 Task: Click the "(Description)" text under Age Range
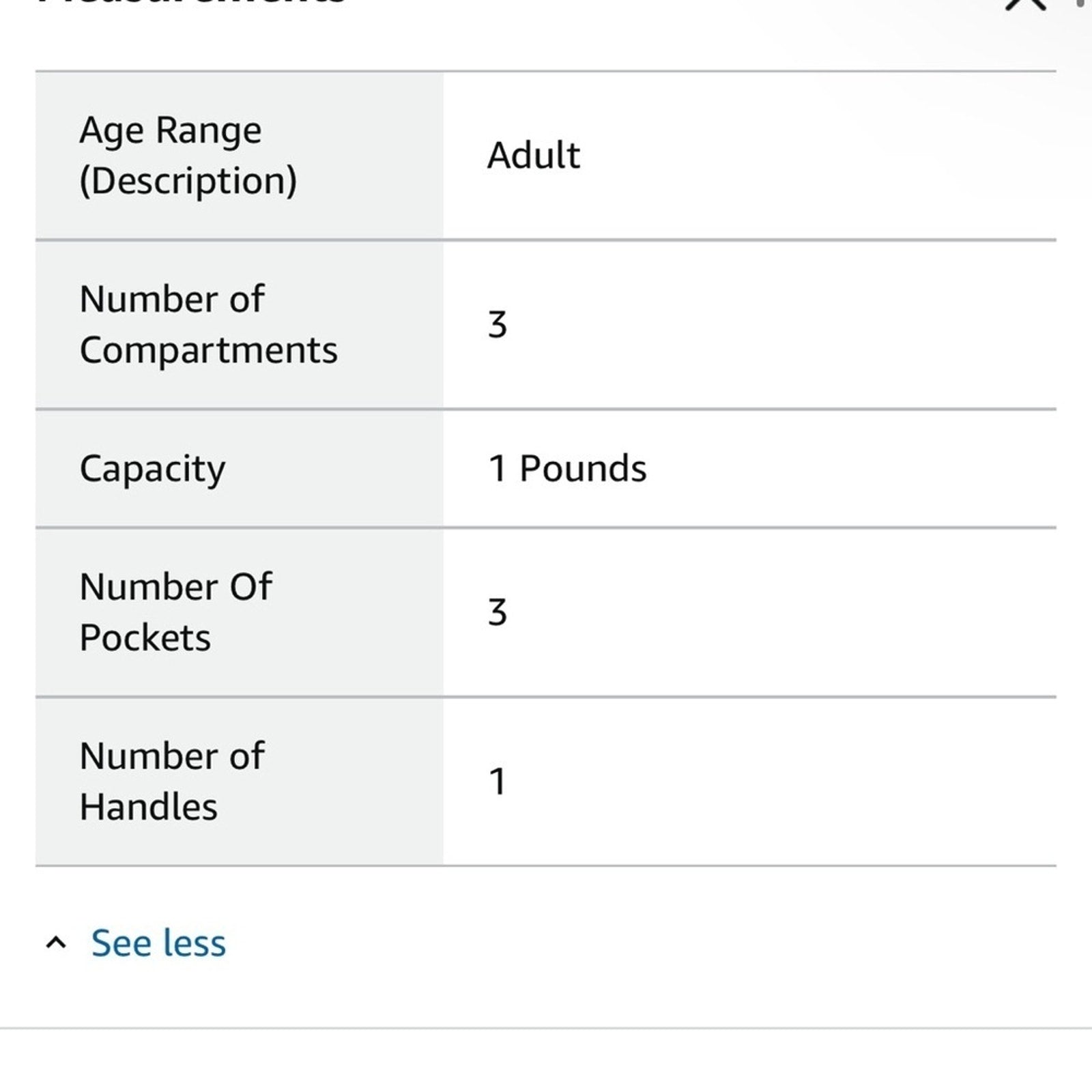pos(188,181)
